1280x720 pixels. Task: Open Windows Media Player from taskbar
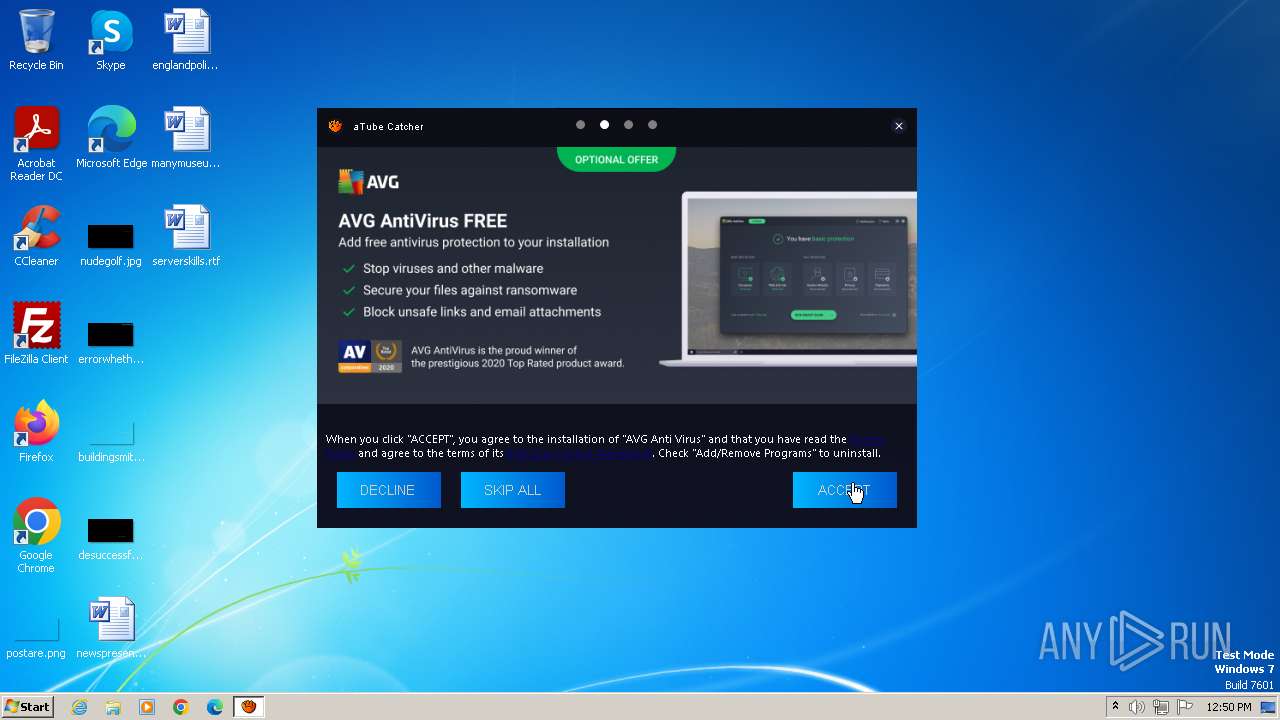(x=147, y=707)
